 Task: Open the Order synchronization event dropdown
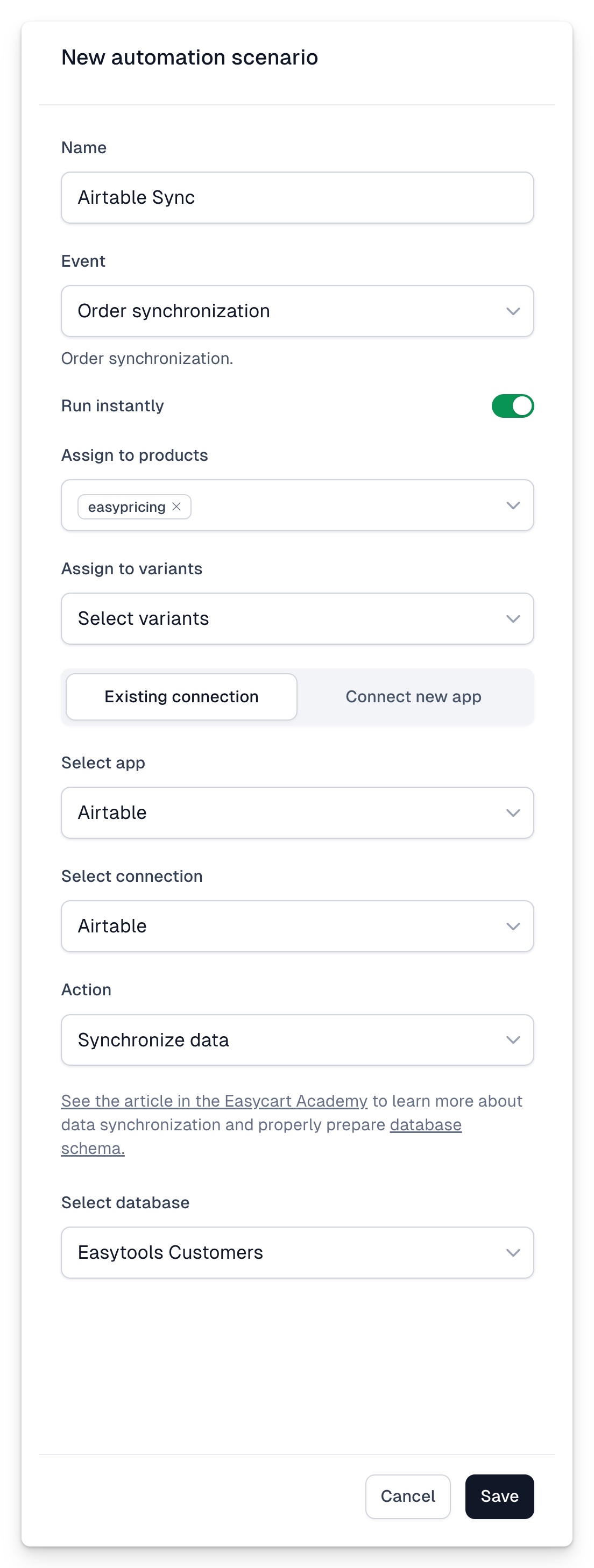tap(298, 311)
